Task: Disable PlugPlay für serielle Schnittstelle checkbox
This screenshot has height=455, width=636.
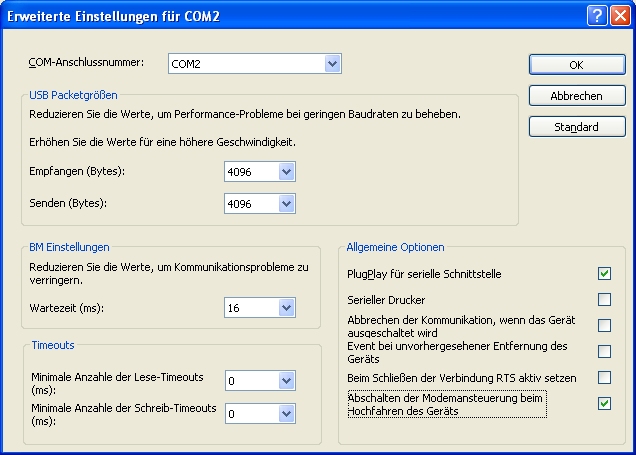Action: point(604,273)
